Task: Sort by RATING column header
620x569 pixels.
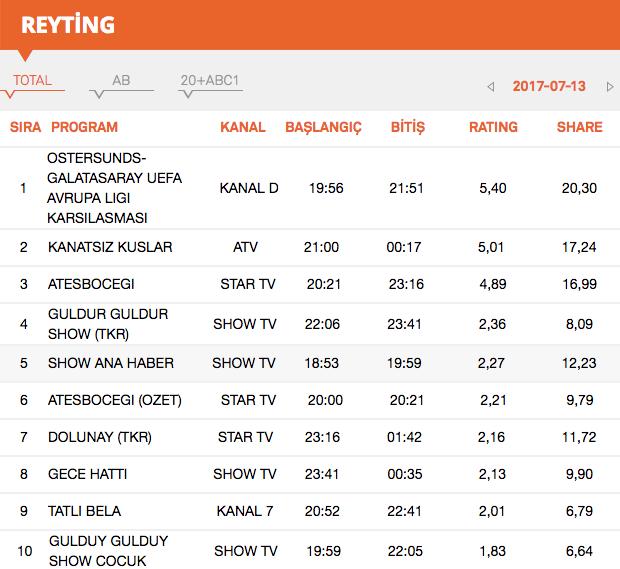Action: [x=493, y=127]
